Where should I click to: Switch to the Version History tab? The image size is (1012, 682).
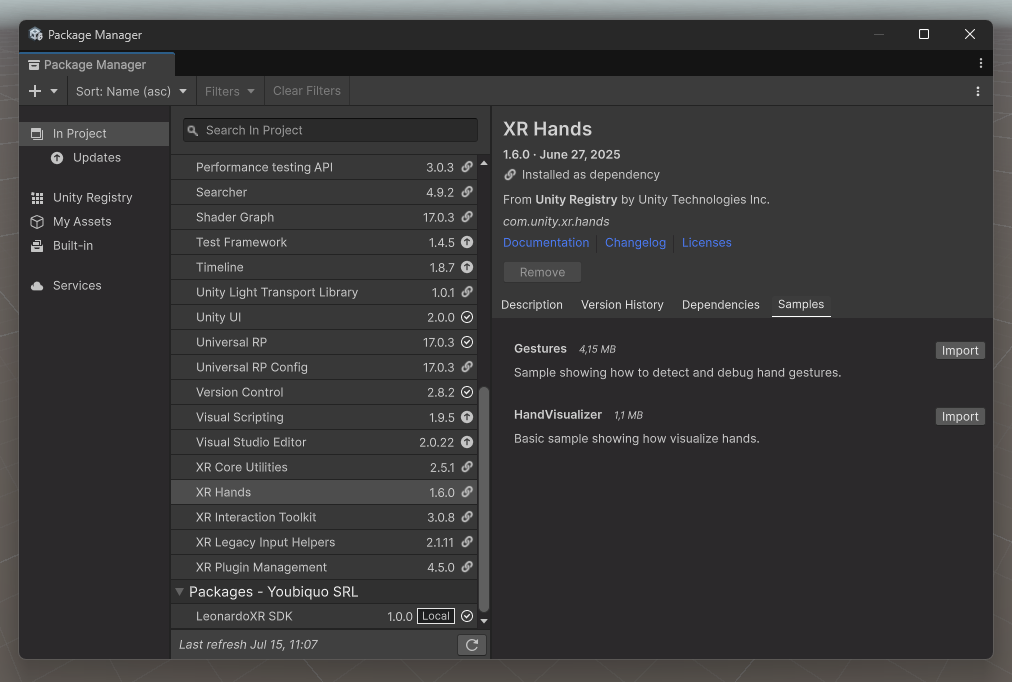tap(622, 305)
